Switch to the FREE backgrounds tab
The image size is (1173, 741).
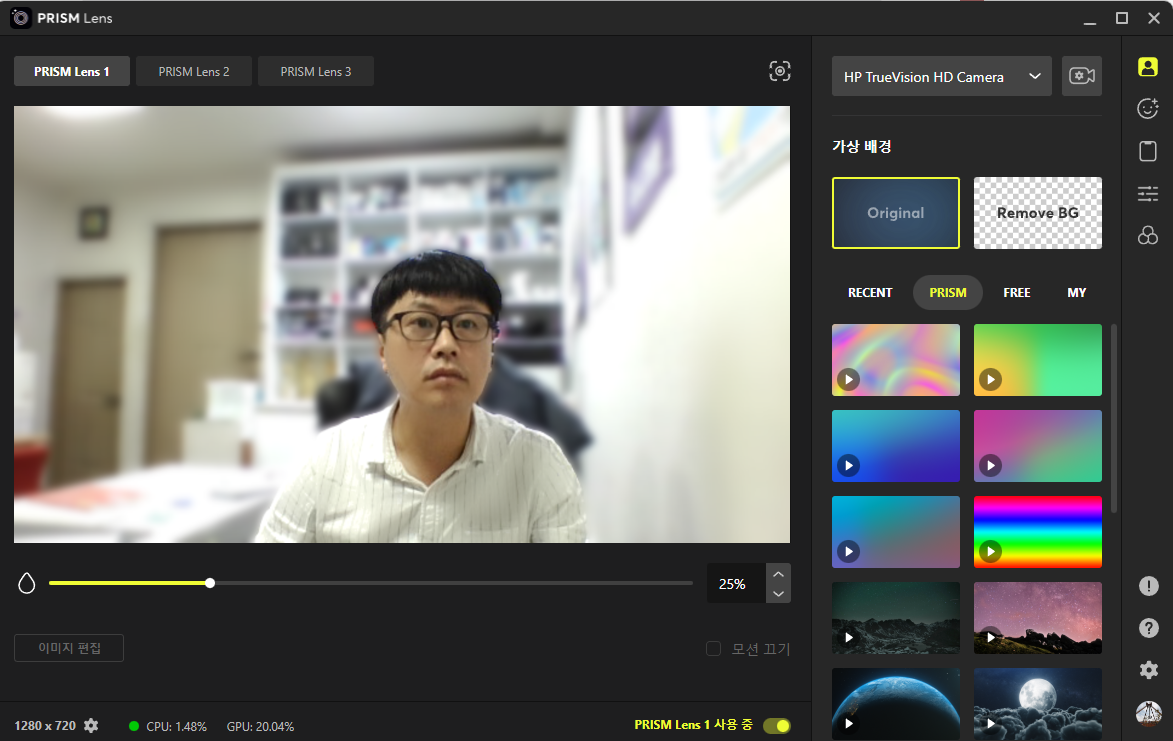pos(1017,292)
